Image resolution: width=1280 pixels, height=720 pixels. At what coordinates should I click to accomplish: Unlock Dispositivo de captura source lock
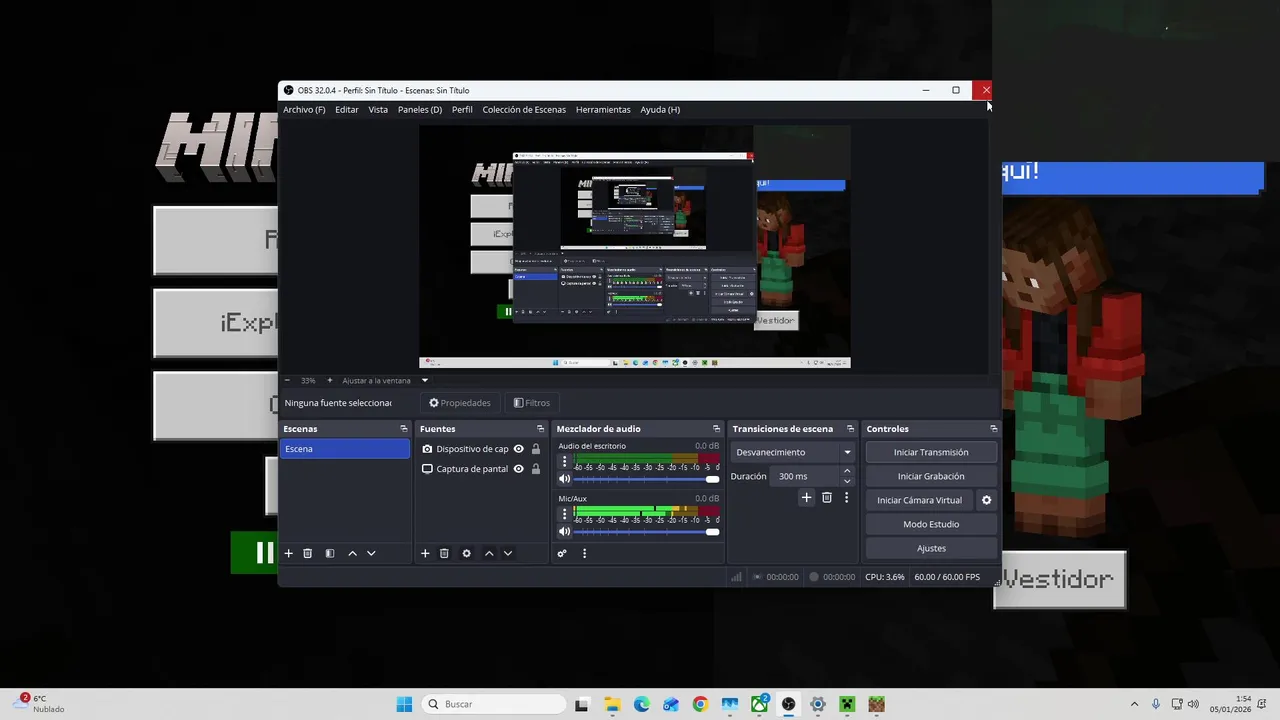click(536, 449)
